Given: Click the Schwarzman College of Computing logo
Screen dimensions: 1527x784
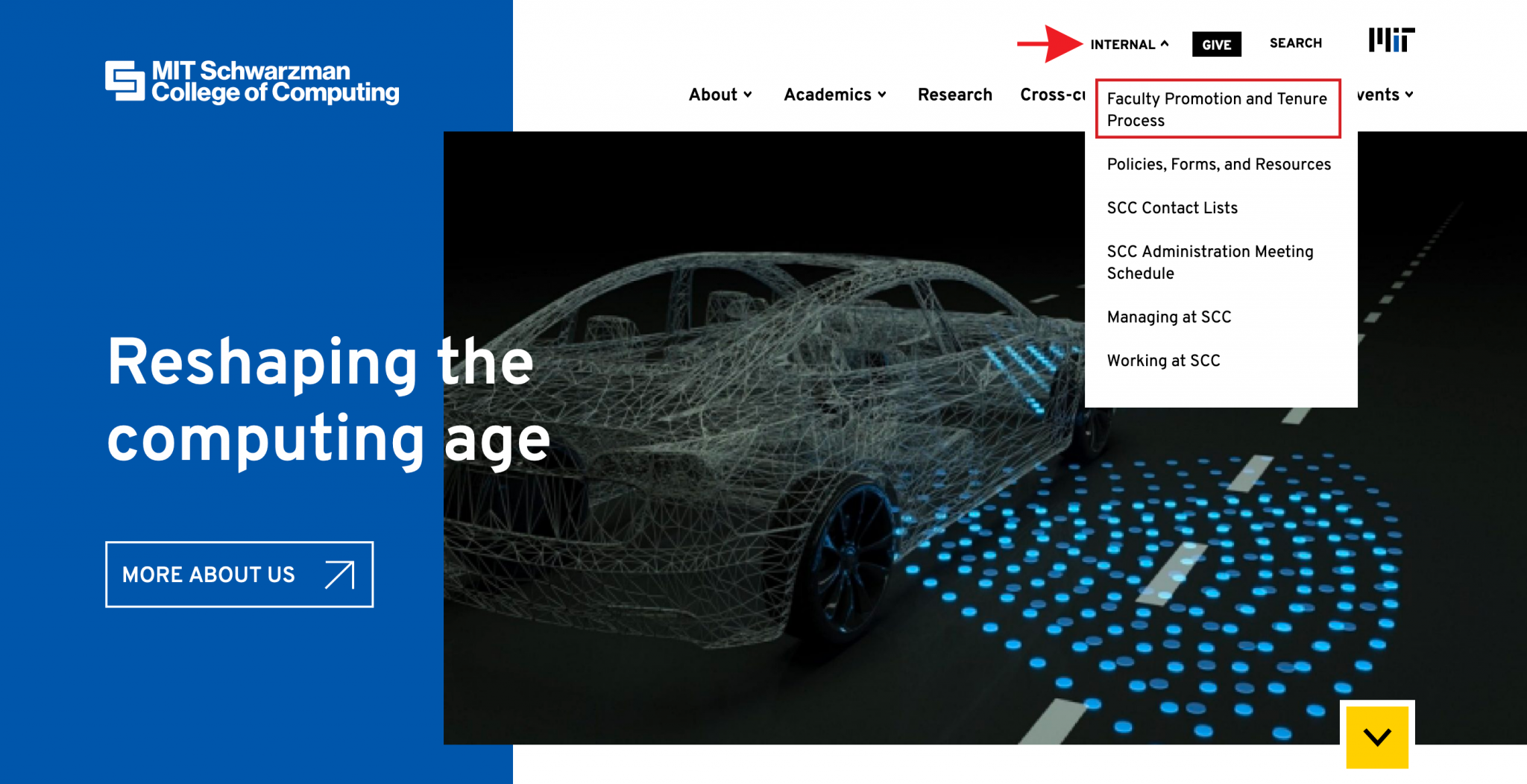Looking at the screenshot, I should tap(252, 82).
